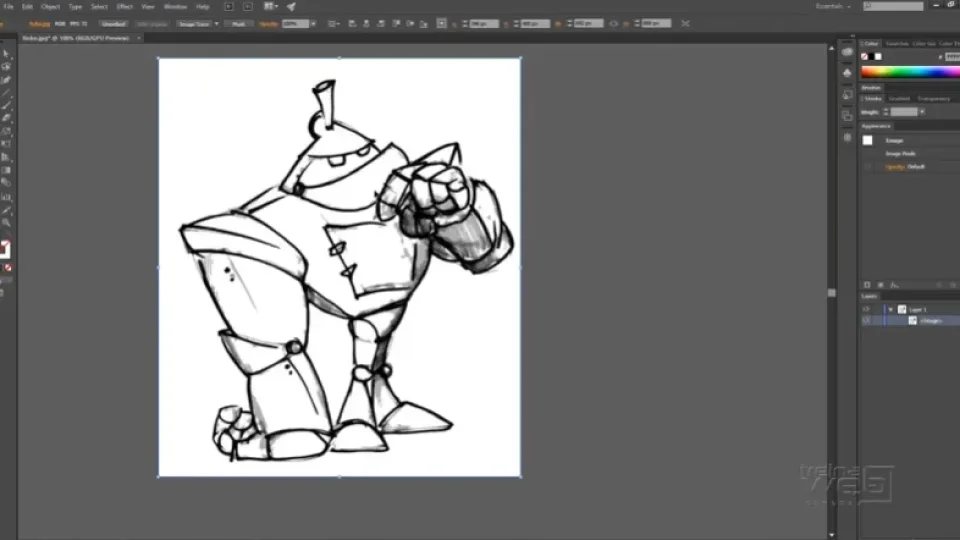This screenshot has height=540, width=960.
Task: Click the white swatch in Color panel
Action: [x=879, y=57]
